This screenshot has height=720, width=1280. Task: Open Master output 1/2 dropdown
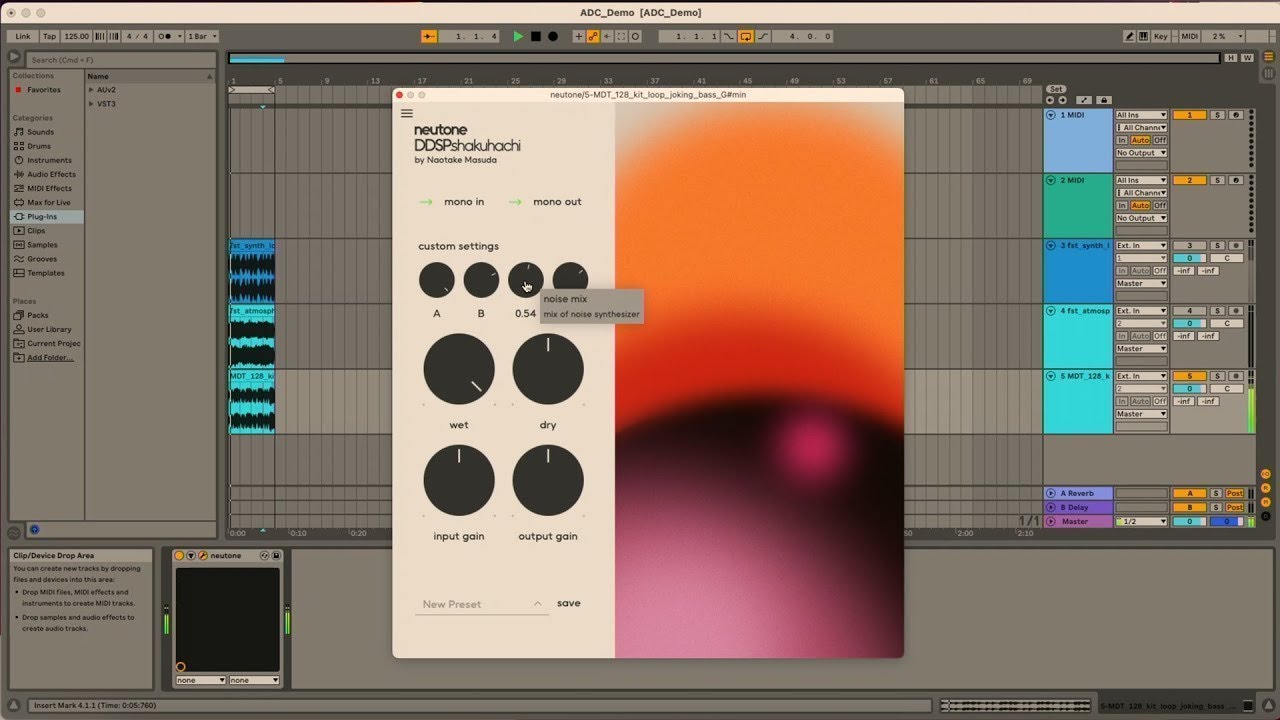tap(1142, 521)
